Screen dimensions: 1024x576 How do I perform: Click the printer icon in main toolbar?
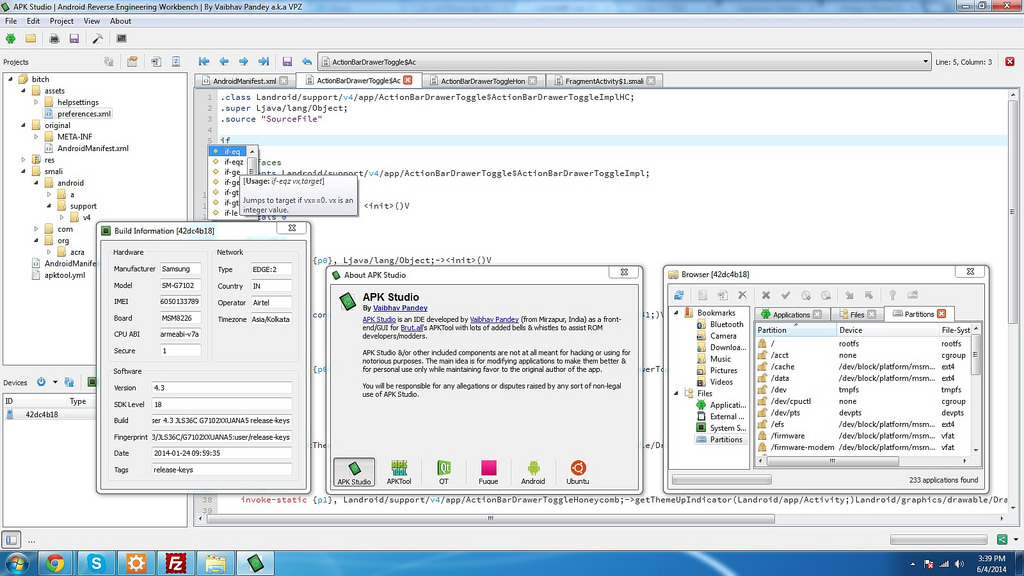(x=54, y=39)
